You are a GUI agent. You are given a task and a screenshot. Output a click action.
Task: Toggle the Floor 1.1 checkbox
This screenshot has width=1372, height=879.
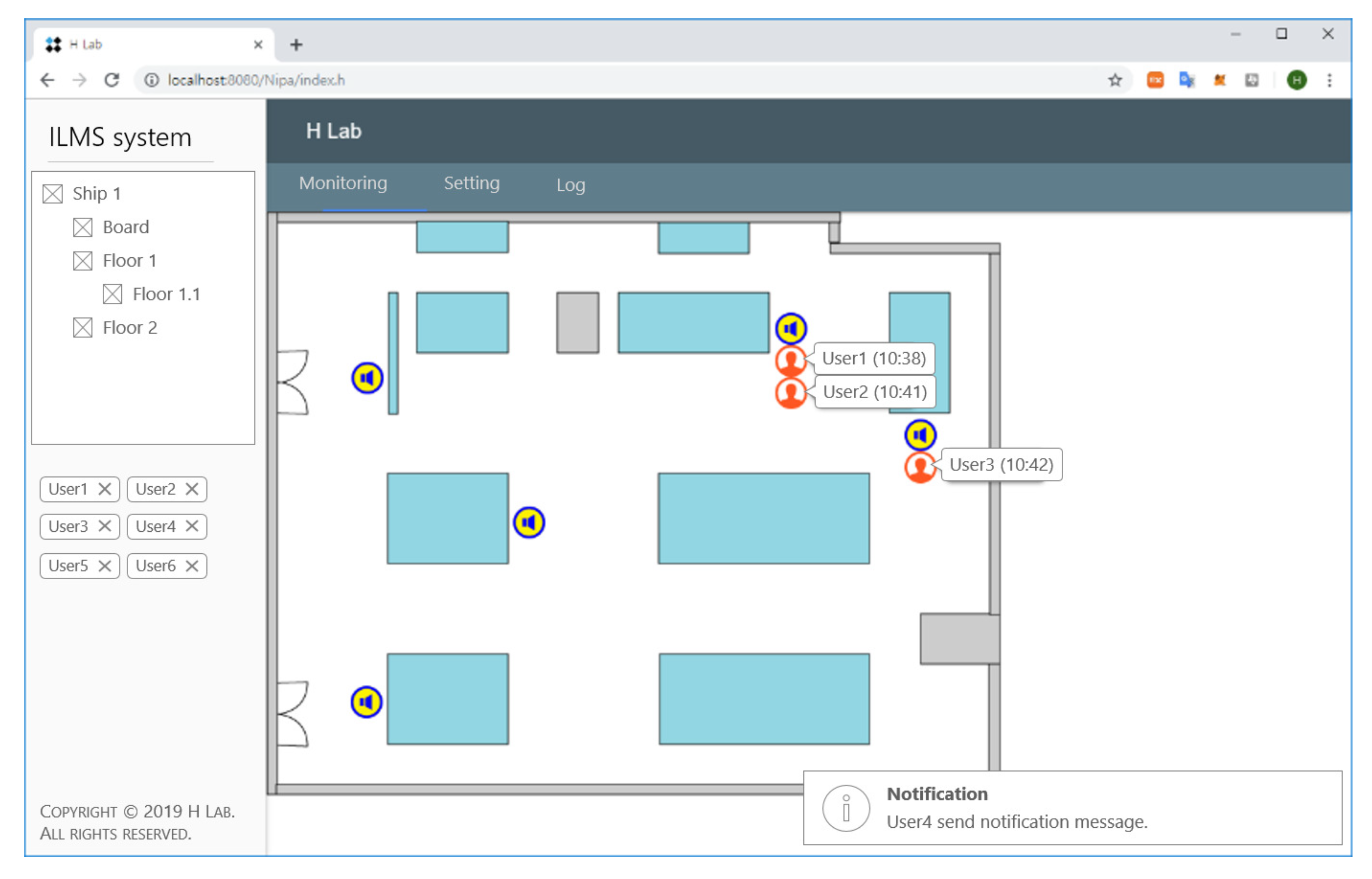coord(112,294)
